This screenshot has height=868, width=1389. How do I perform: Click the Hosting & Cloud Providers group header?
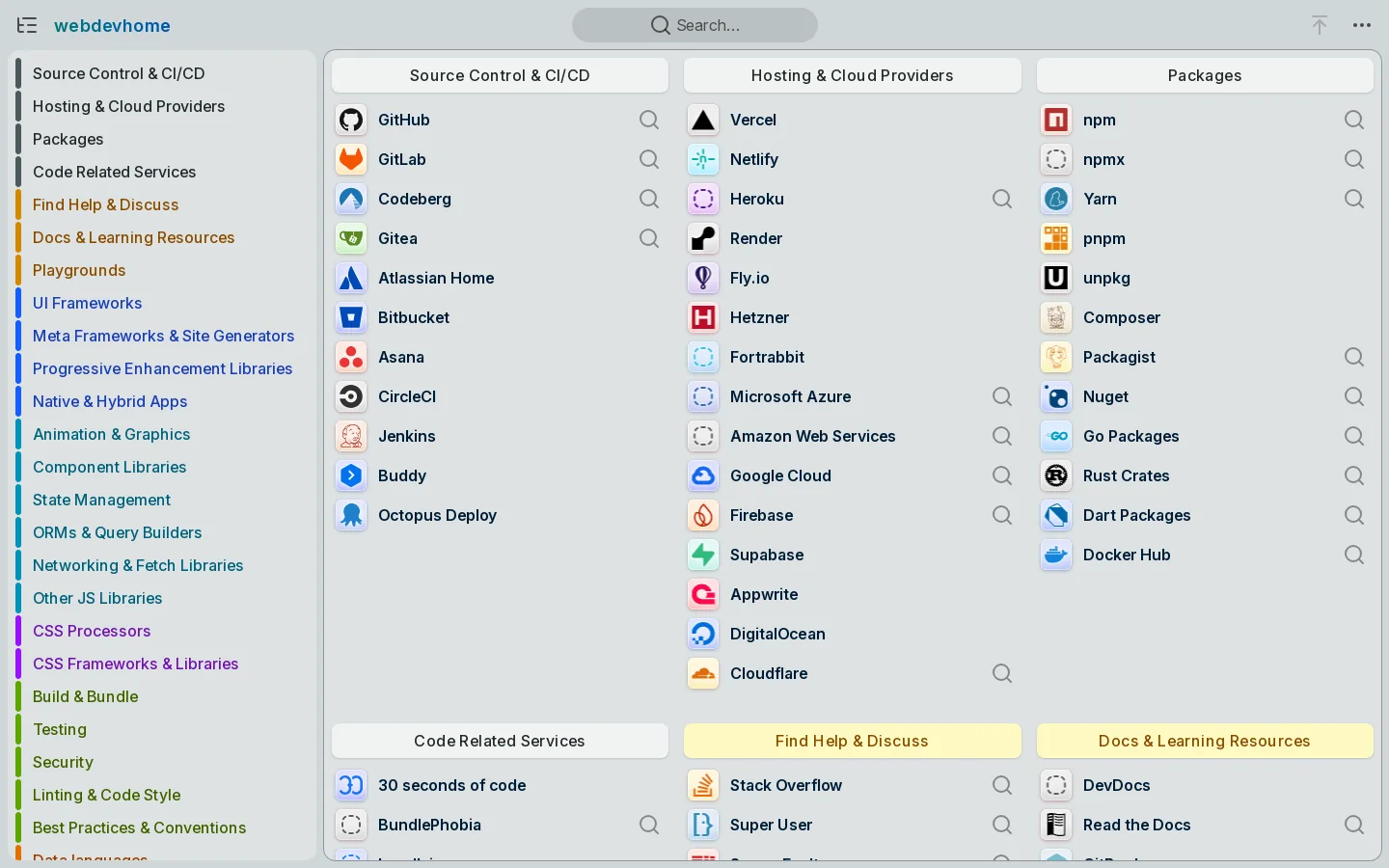coord(853,75)
